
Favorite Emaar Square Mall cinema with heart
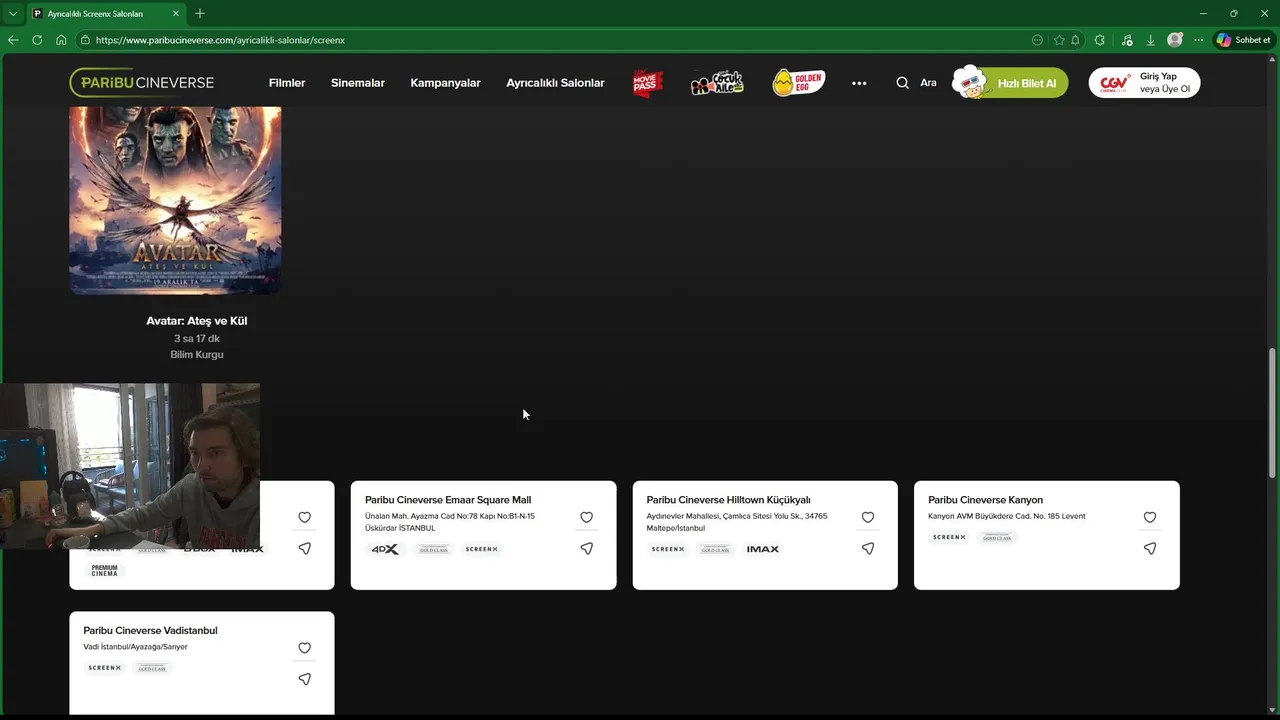(x=587, y=517)
